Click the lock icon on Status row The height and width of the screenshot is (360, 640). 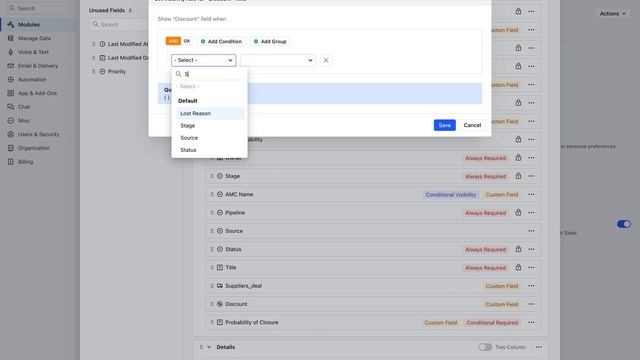point(518,249)
